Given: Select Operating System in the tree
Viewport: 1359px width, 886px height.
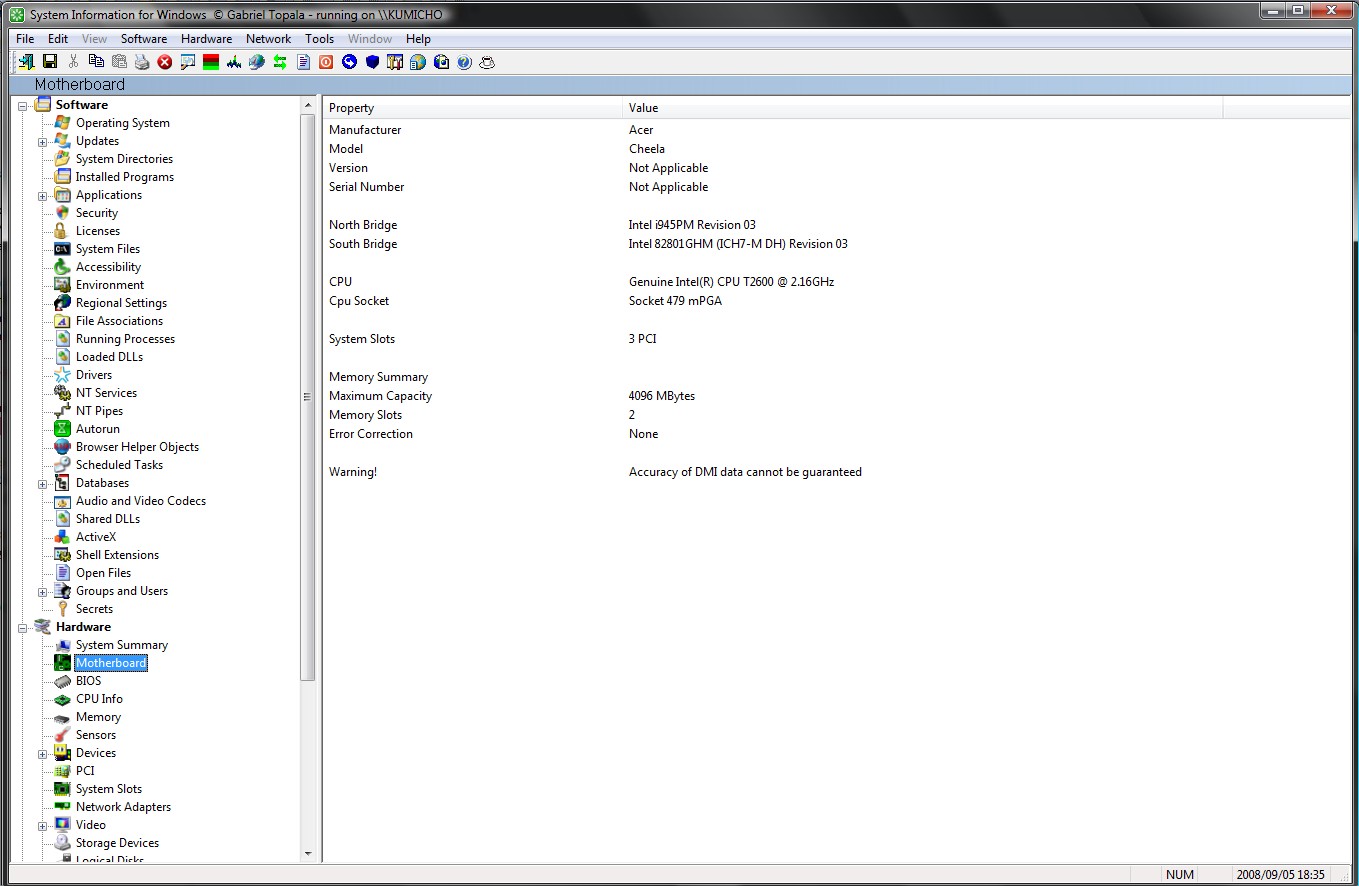Looking at the screenshot, I should pyautogui.click(x=123, y=123).
